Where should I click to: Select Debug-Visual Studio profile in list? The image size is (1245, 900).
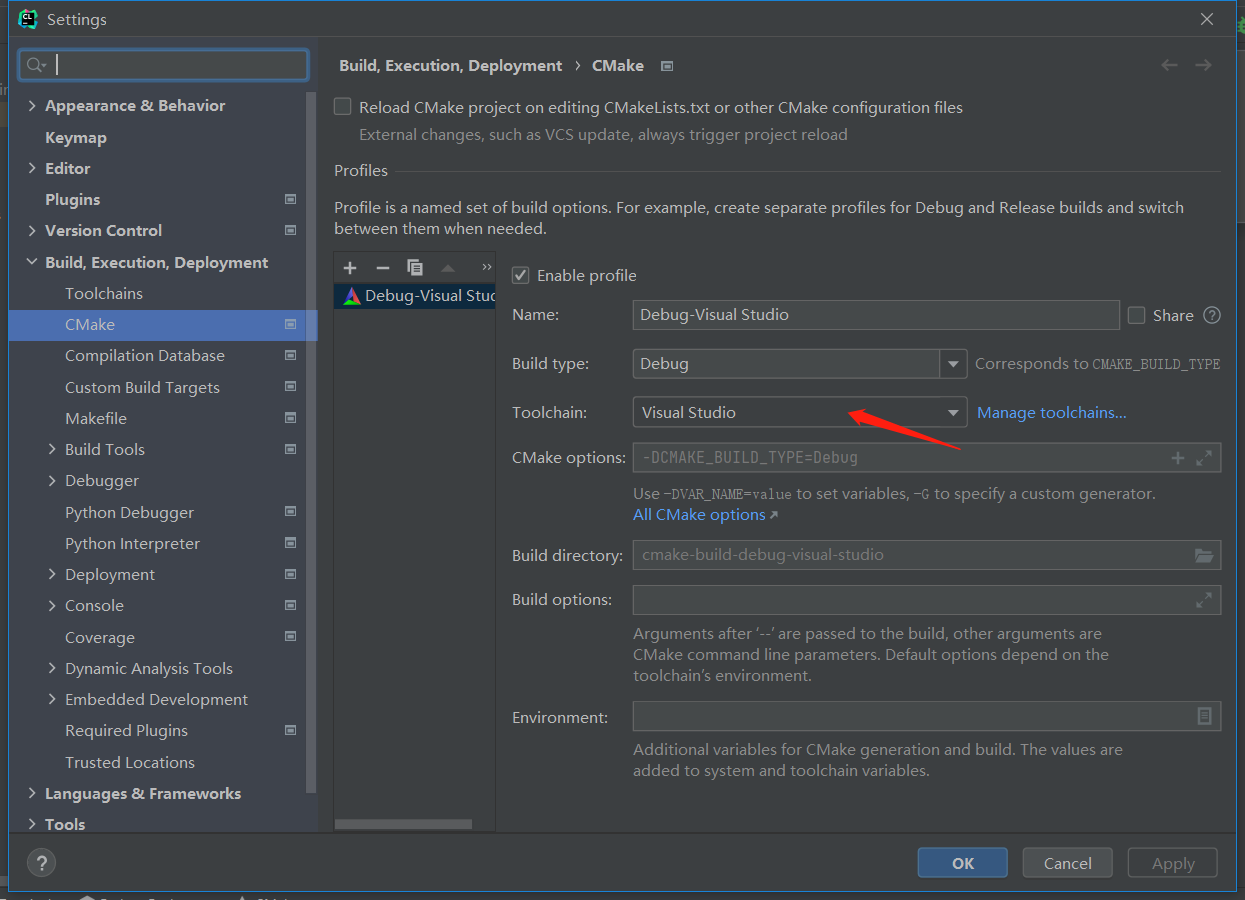(415, 296)
